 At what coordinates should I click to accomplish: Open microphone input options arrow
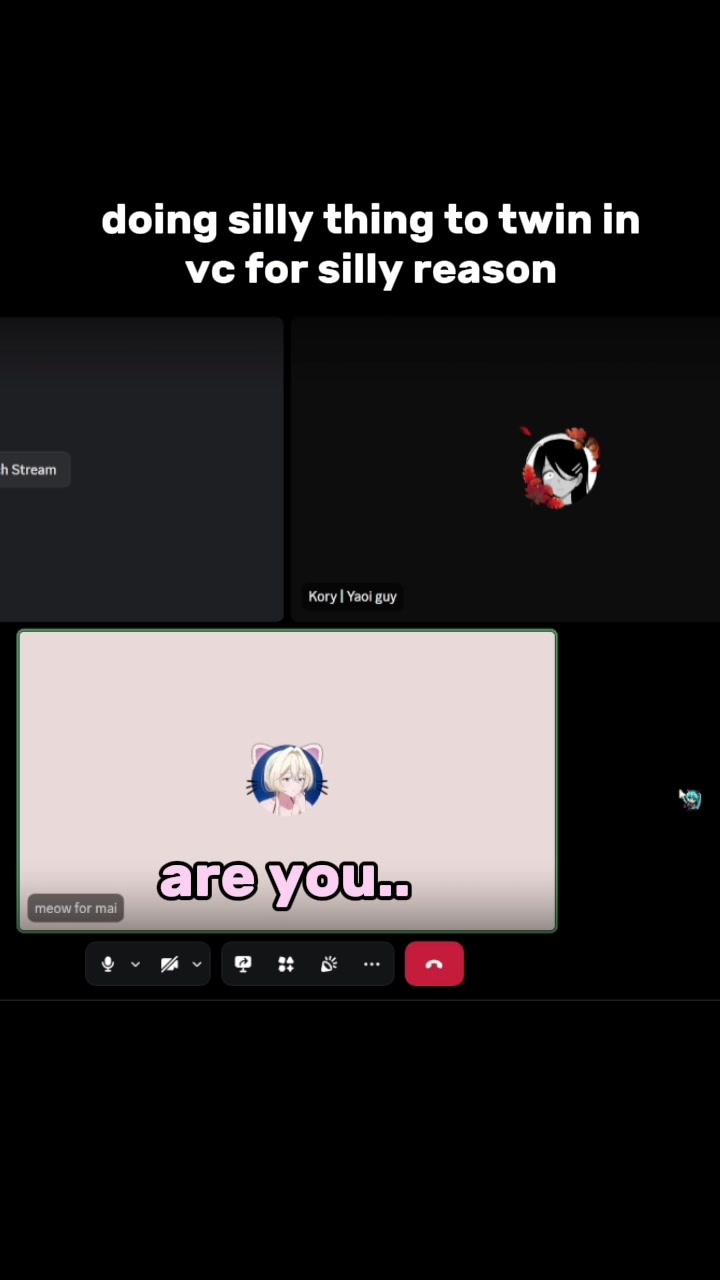[136, 964]
